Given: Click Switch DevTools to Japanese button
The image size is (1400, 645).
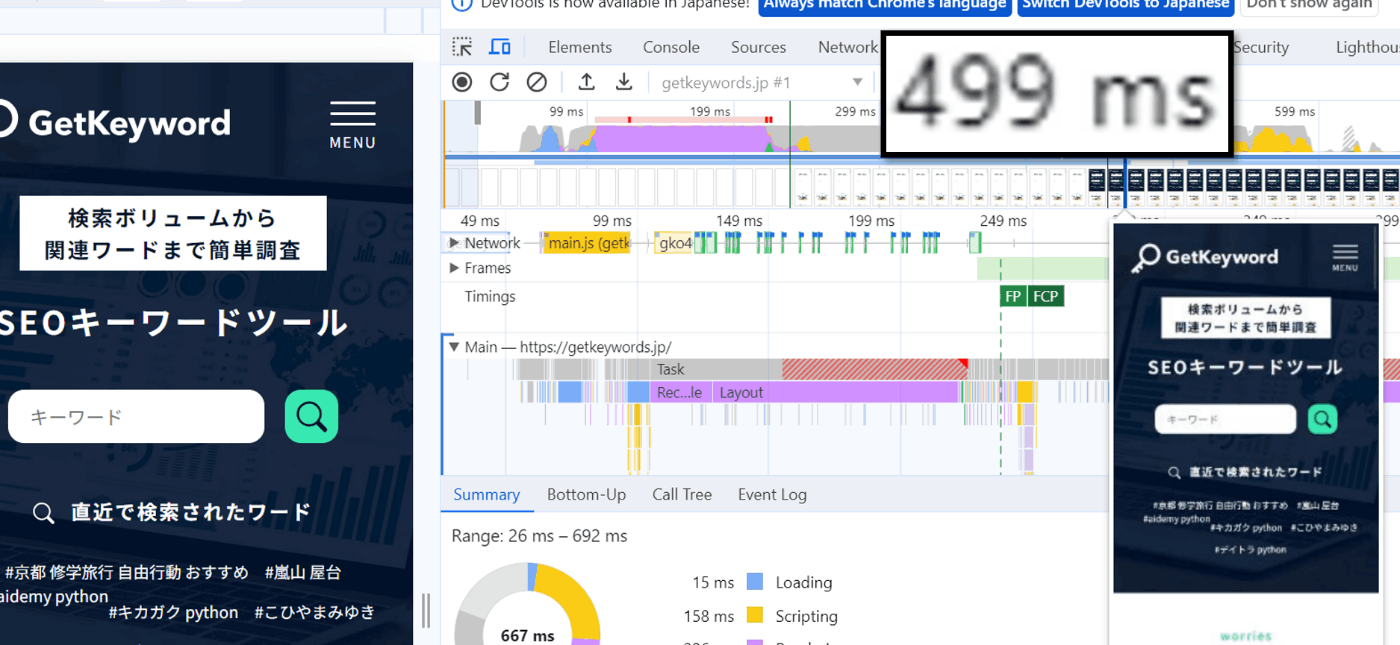Looking at the screenshot, I should tap(1125, 5).
